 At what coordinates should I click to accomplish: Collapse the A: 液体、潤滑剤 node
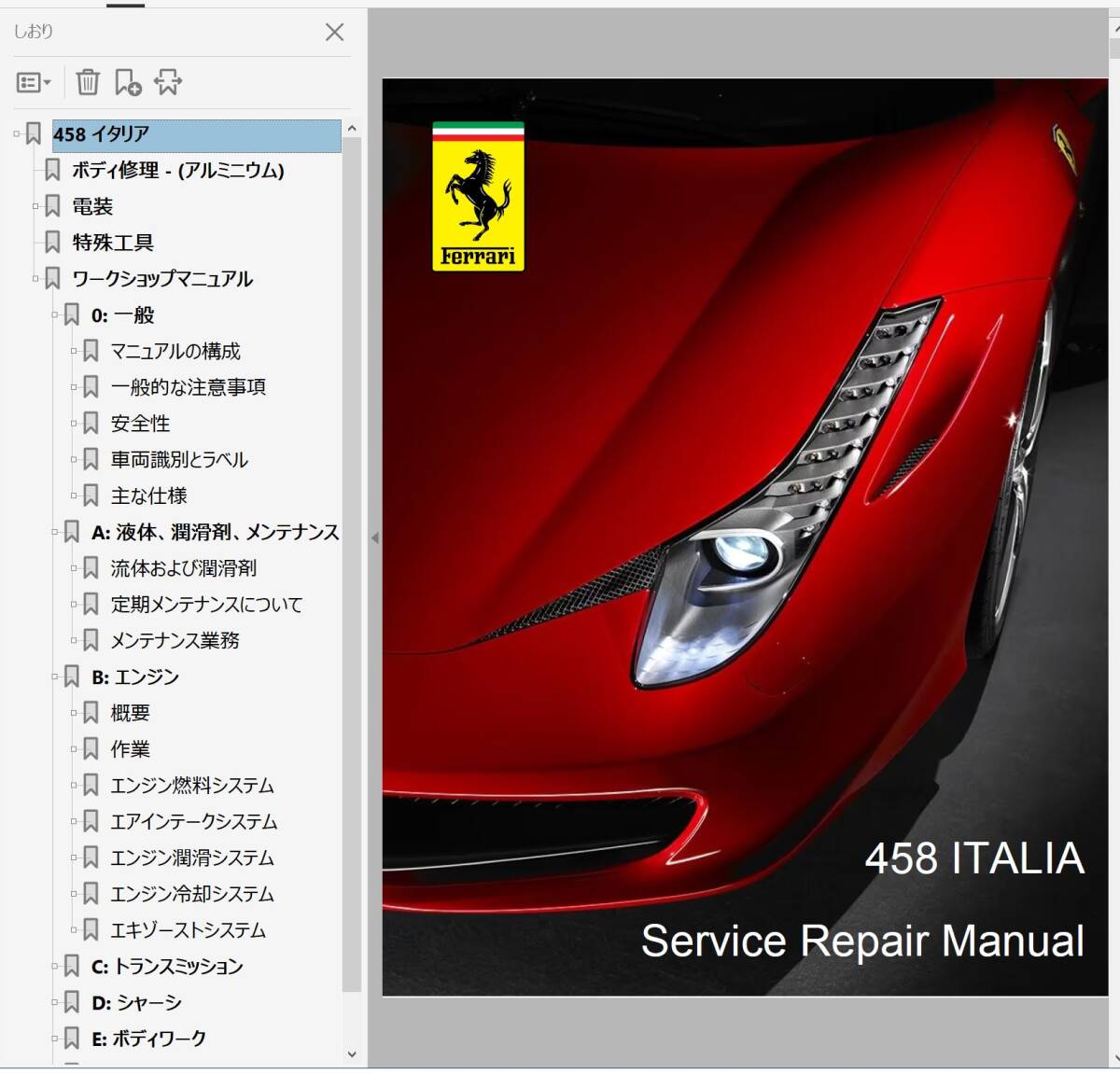pos(55,532)
